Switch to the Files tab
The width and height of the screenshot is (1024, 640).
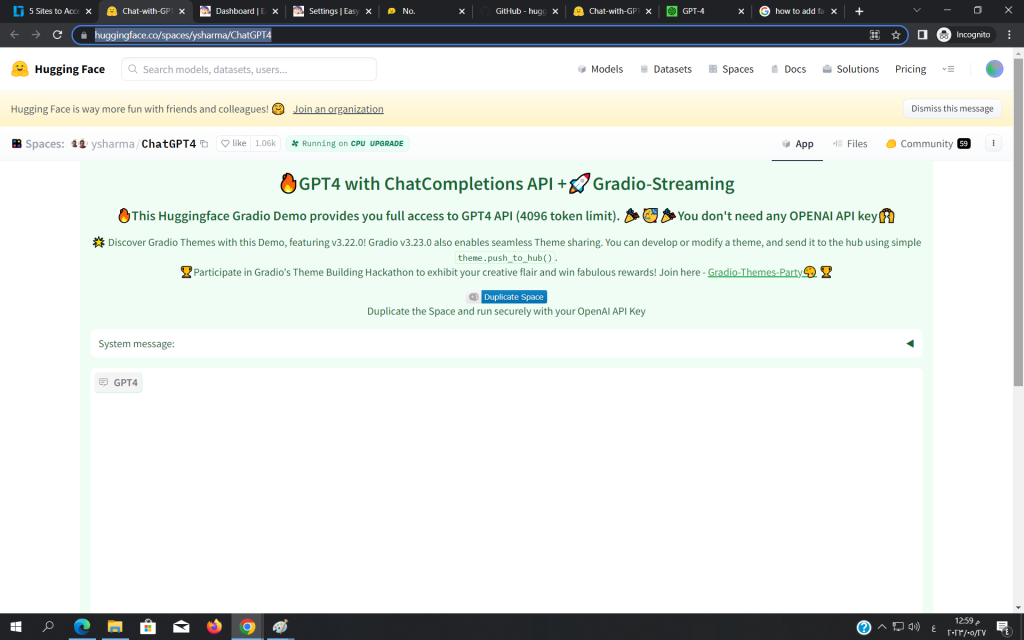[850, 144]
